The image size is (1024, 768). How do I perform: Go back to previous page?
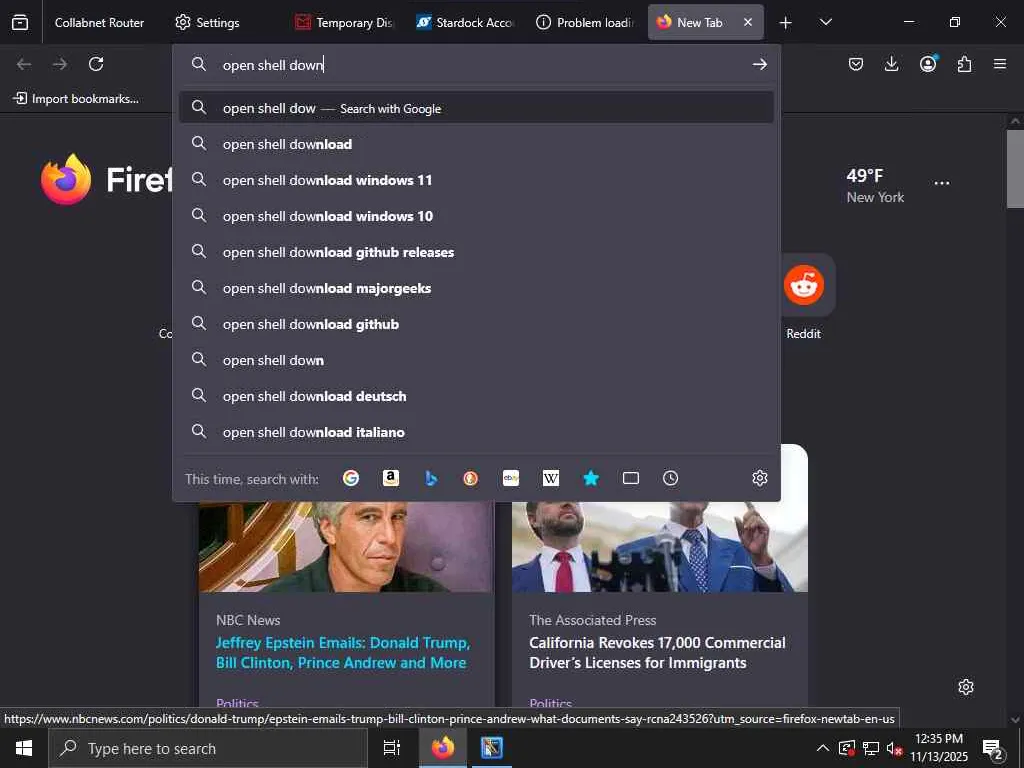24,64
